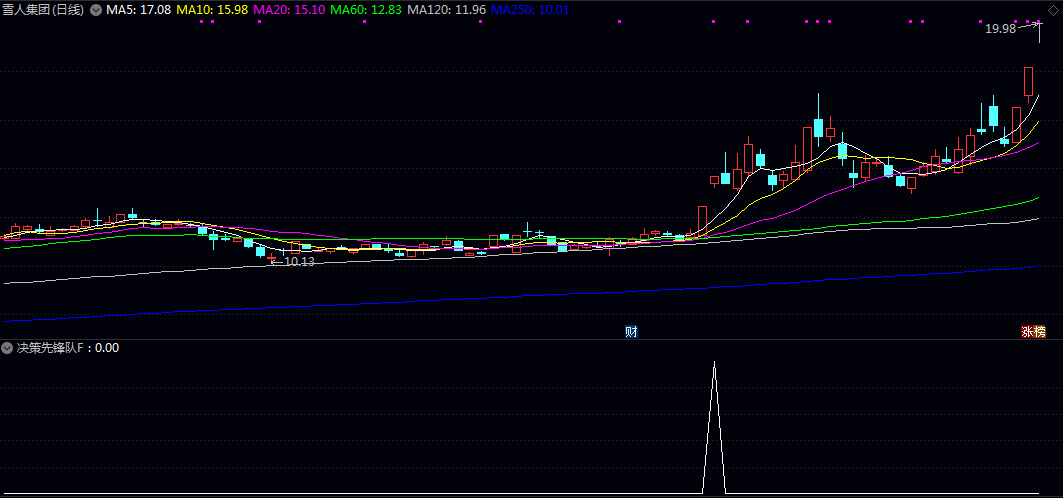Select the MA5: 17.08 legend label
1063x498 pixels.
point(138,10)
